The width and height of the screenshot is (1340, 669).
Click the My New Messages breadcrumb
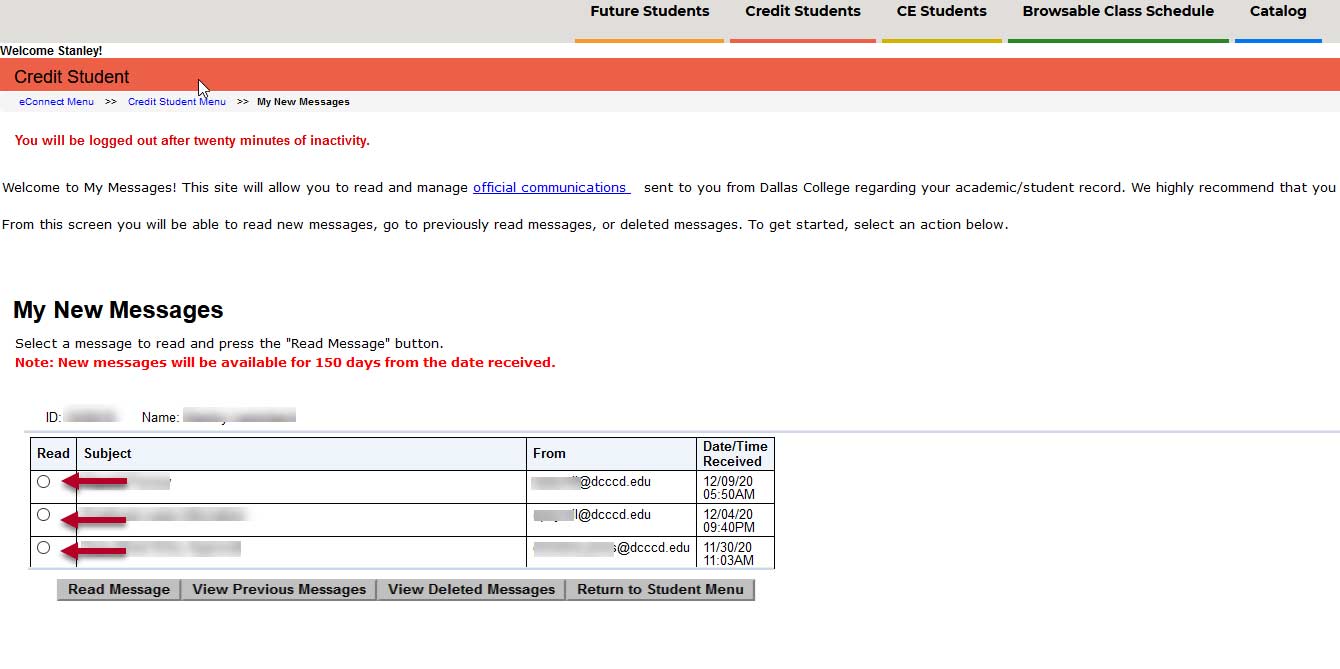[x=303, y=101]
